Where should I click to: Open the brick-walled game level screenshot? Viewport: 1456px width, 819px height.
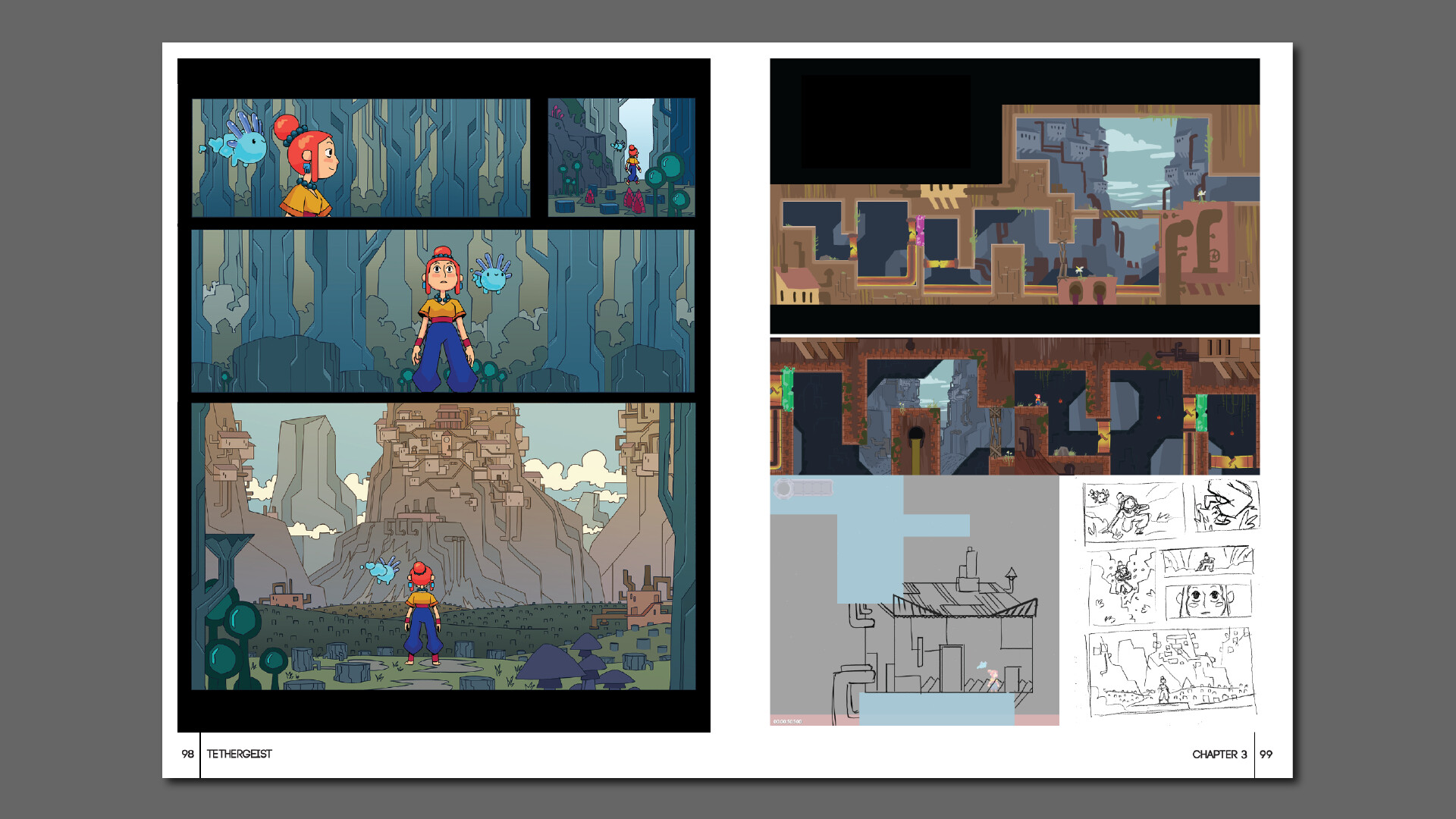1015,406
